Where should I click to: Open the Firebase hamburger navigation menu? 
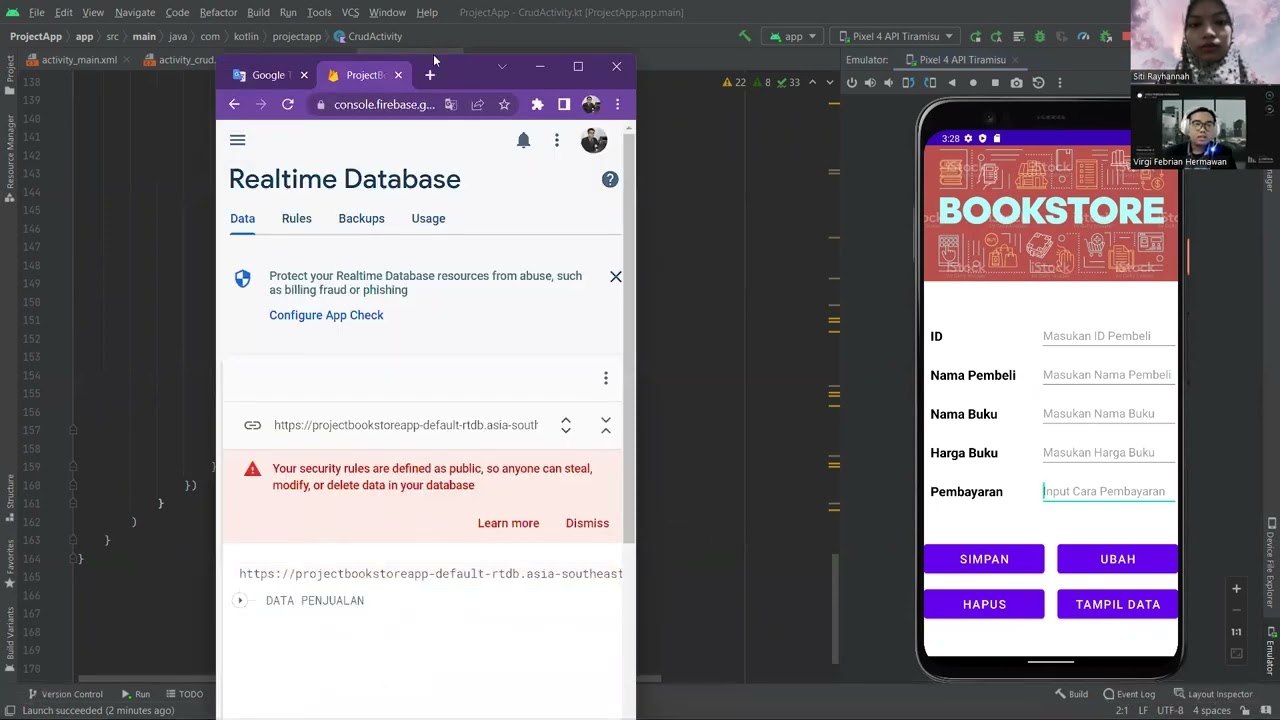(237, 140)
